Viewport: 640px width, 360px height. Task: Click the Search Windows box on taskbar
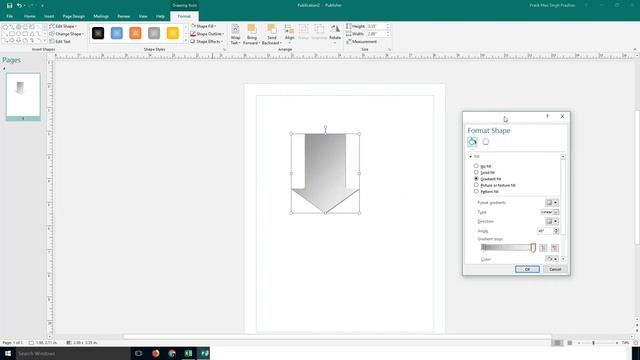click(x=73, y=353)
